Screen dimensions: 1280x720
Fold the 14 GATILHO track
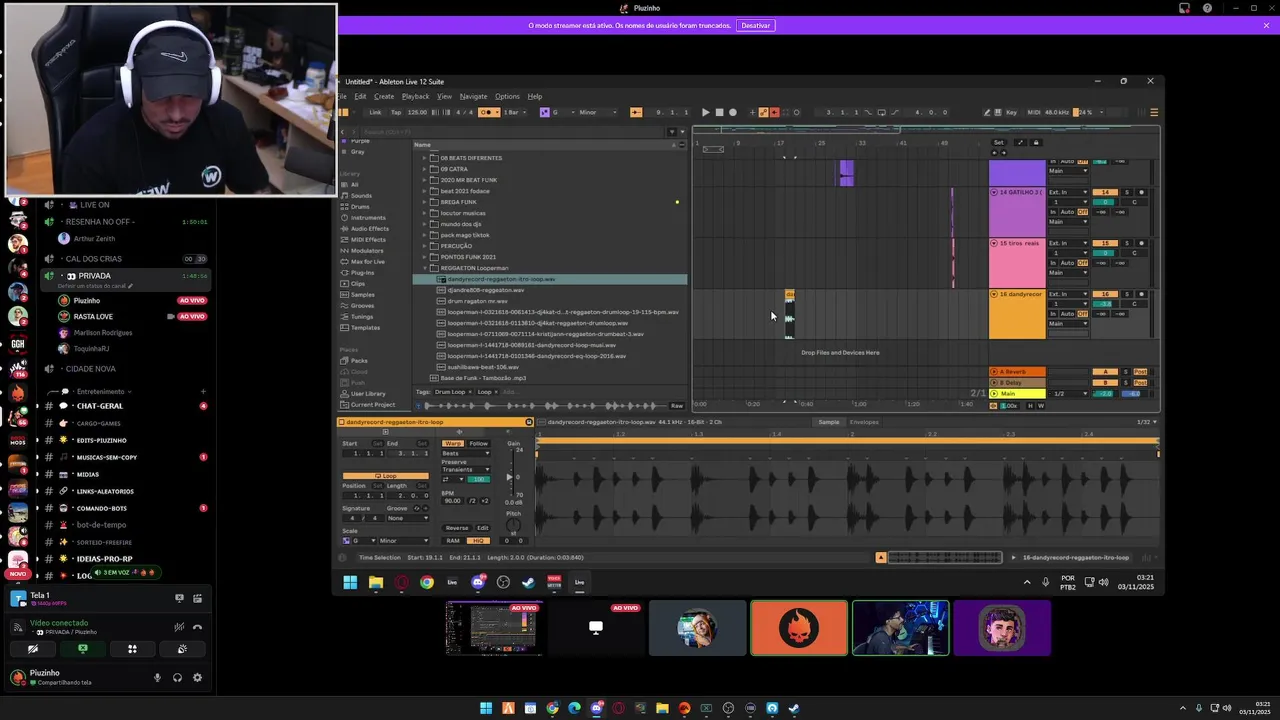(994, 192)
